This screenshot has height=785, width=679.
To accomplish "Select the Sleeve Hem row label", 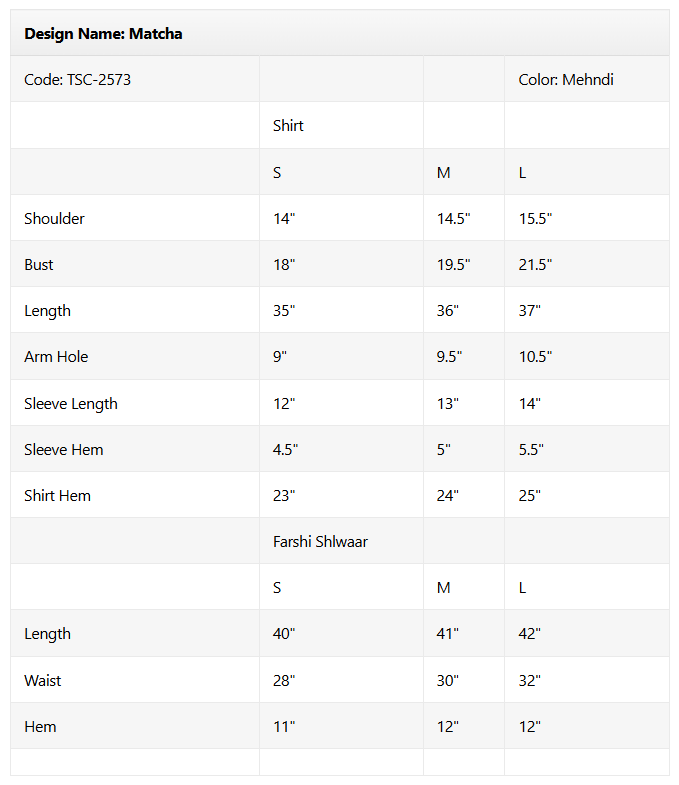I will [64, 450].
